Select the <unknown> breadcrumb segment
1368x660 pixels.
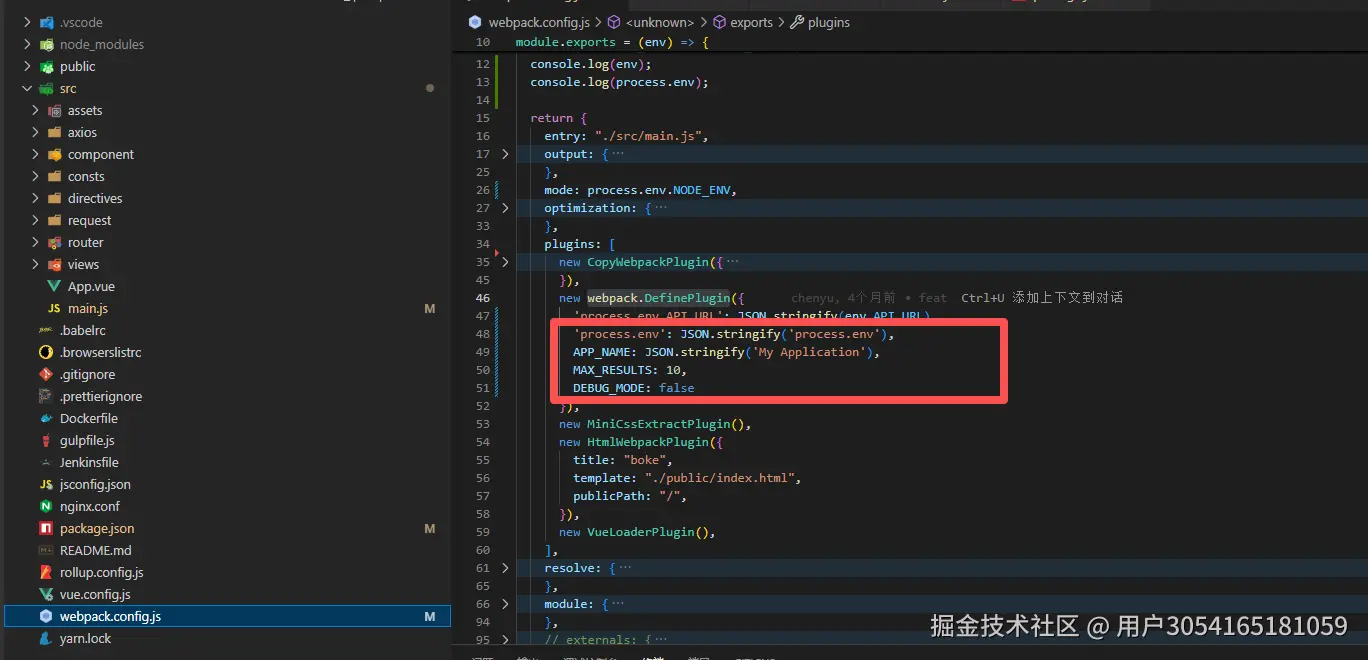[659, 22]
